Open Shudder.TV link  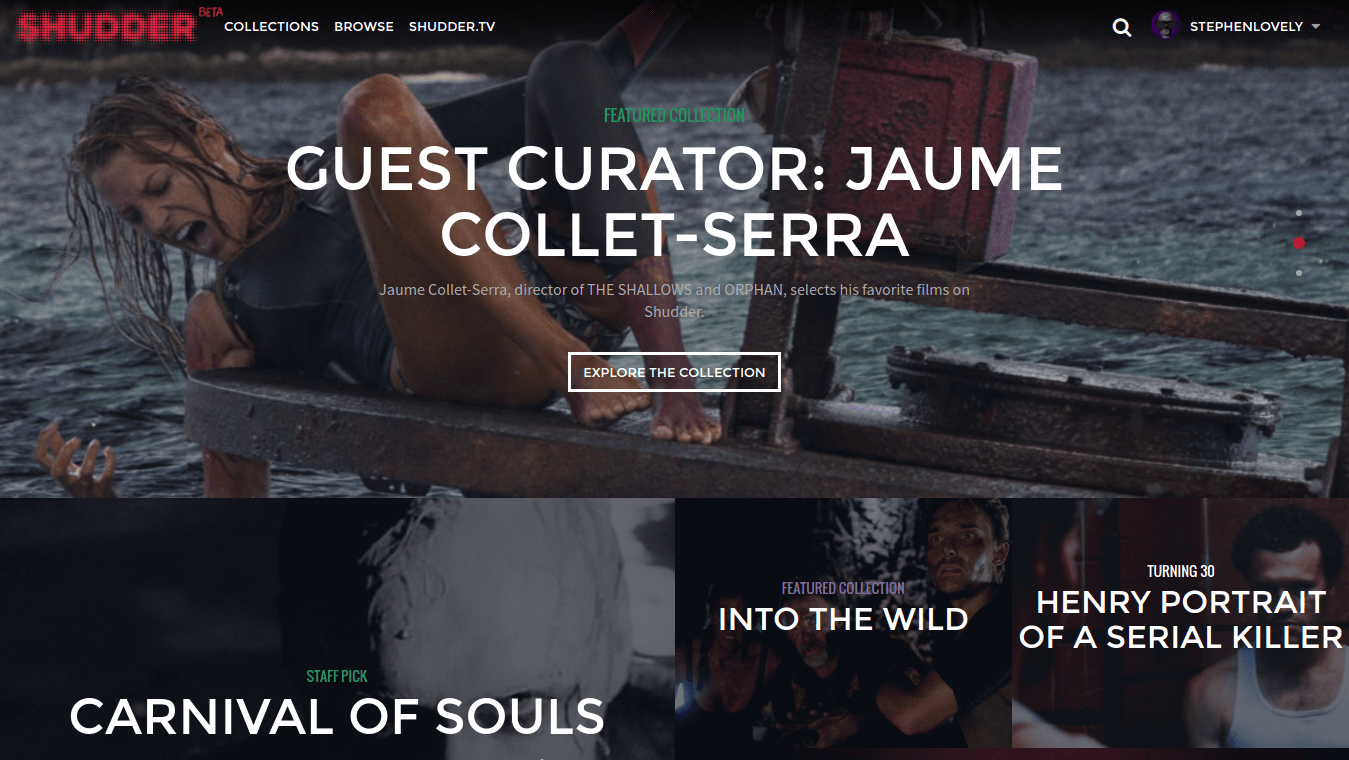point(452,27)
